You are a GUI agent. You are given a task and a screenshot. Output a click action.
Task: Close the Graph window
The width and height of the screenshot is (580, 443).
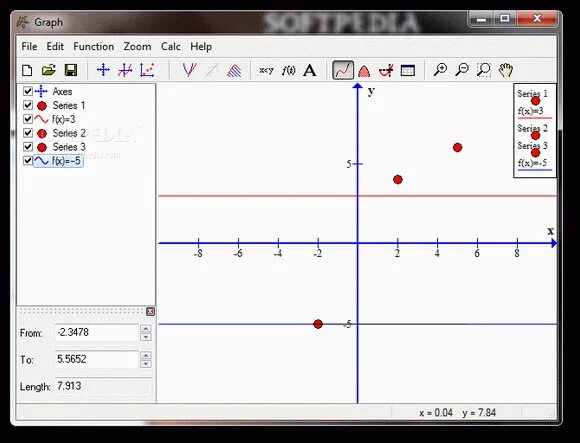(x=537, y=18)
